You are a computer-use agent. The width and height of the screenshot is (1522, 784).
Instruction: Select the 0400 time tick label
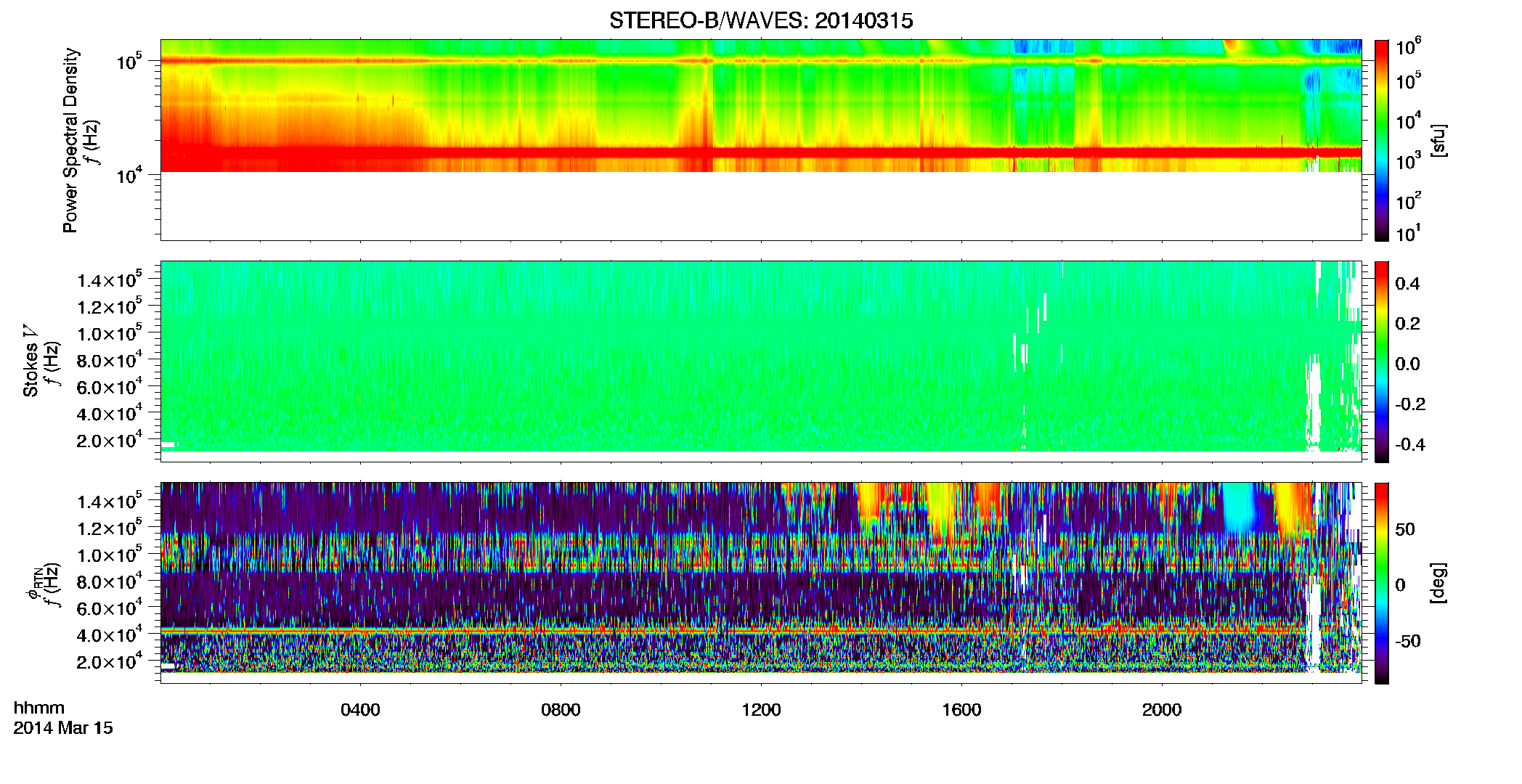click(x=360, y=709)
